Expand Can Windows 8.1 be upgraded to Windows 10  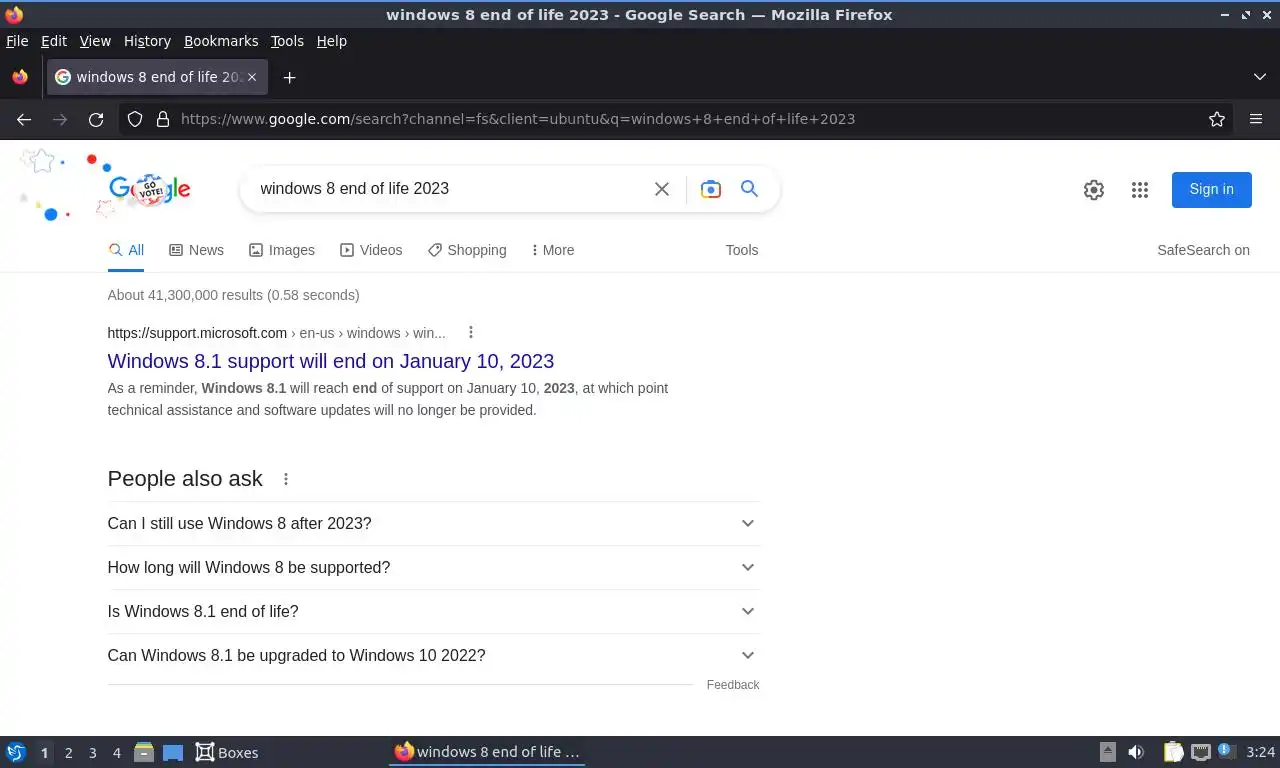tap(433, 655)
